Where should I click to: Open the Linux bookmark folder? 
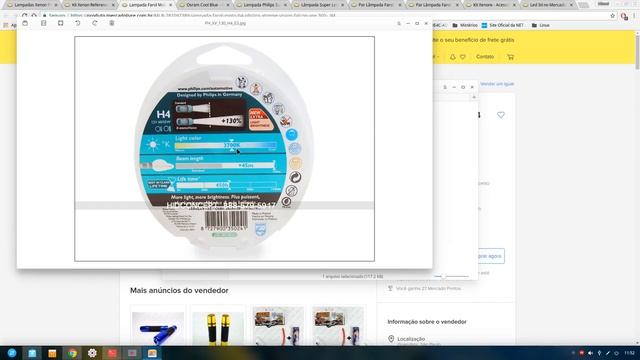[x=540, y=25]
